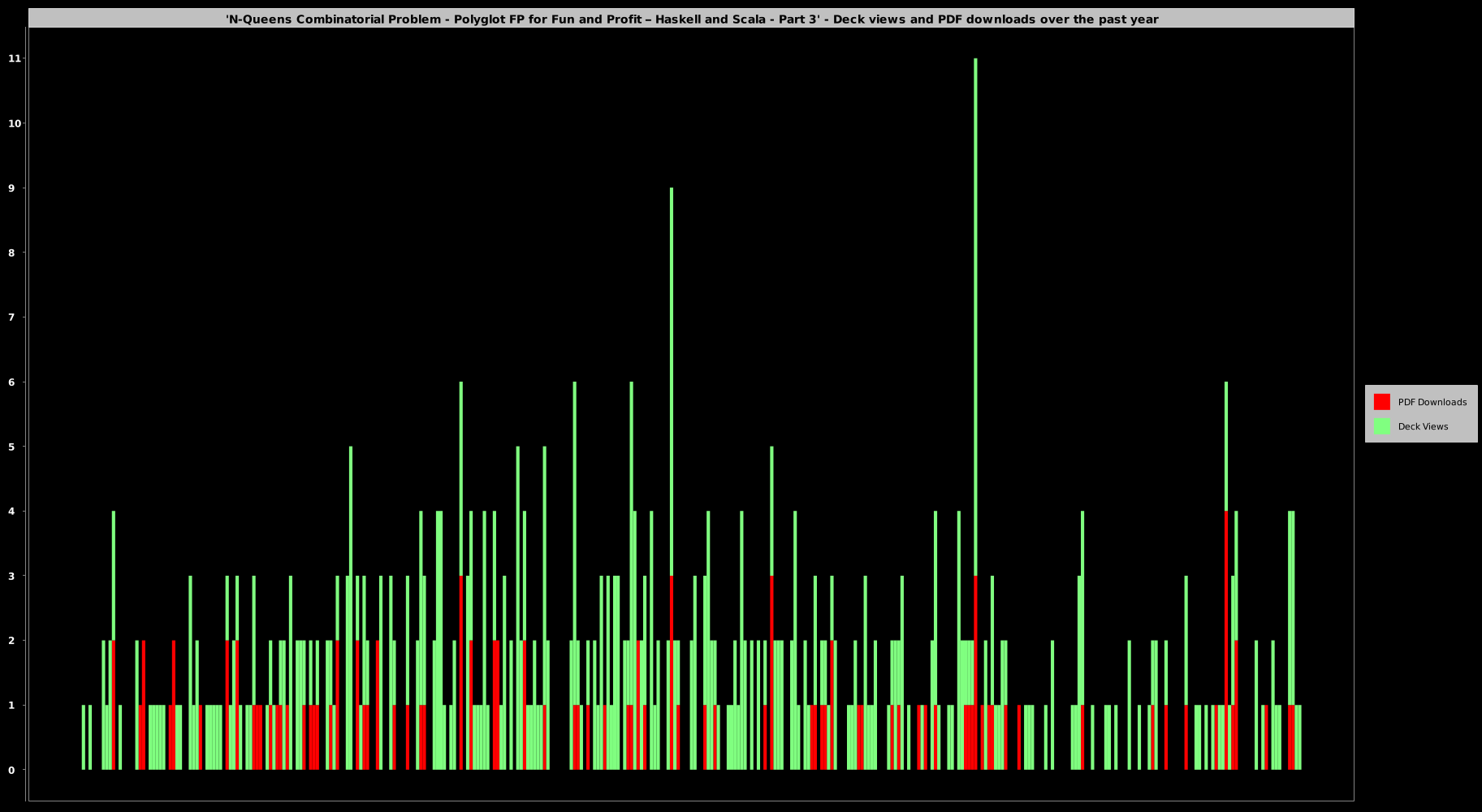Click the green Deck Views legend swatch
1482x812 pixels.
click(1381, 426)
